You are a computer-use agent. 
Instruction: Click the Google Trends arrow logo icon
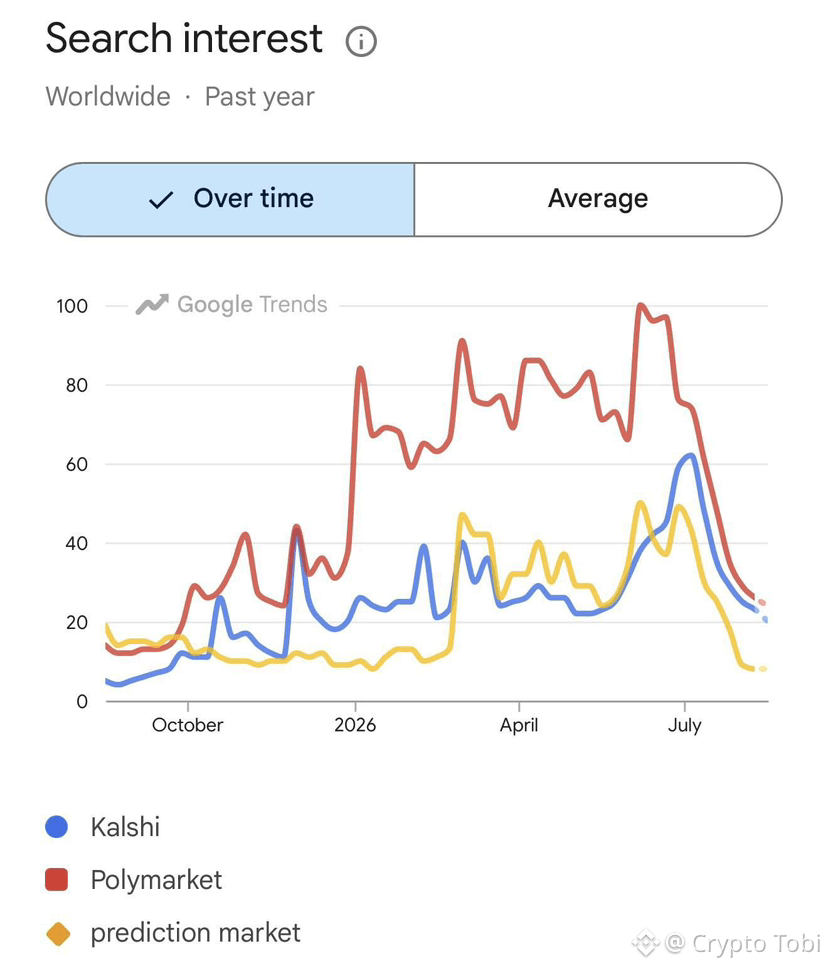pos(152,304)
